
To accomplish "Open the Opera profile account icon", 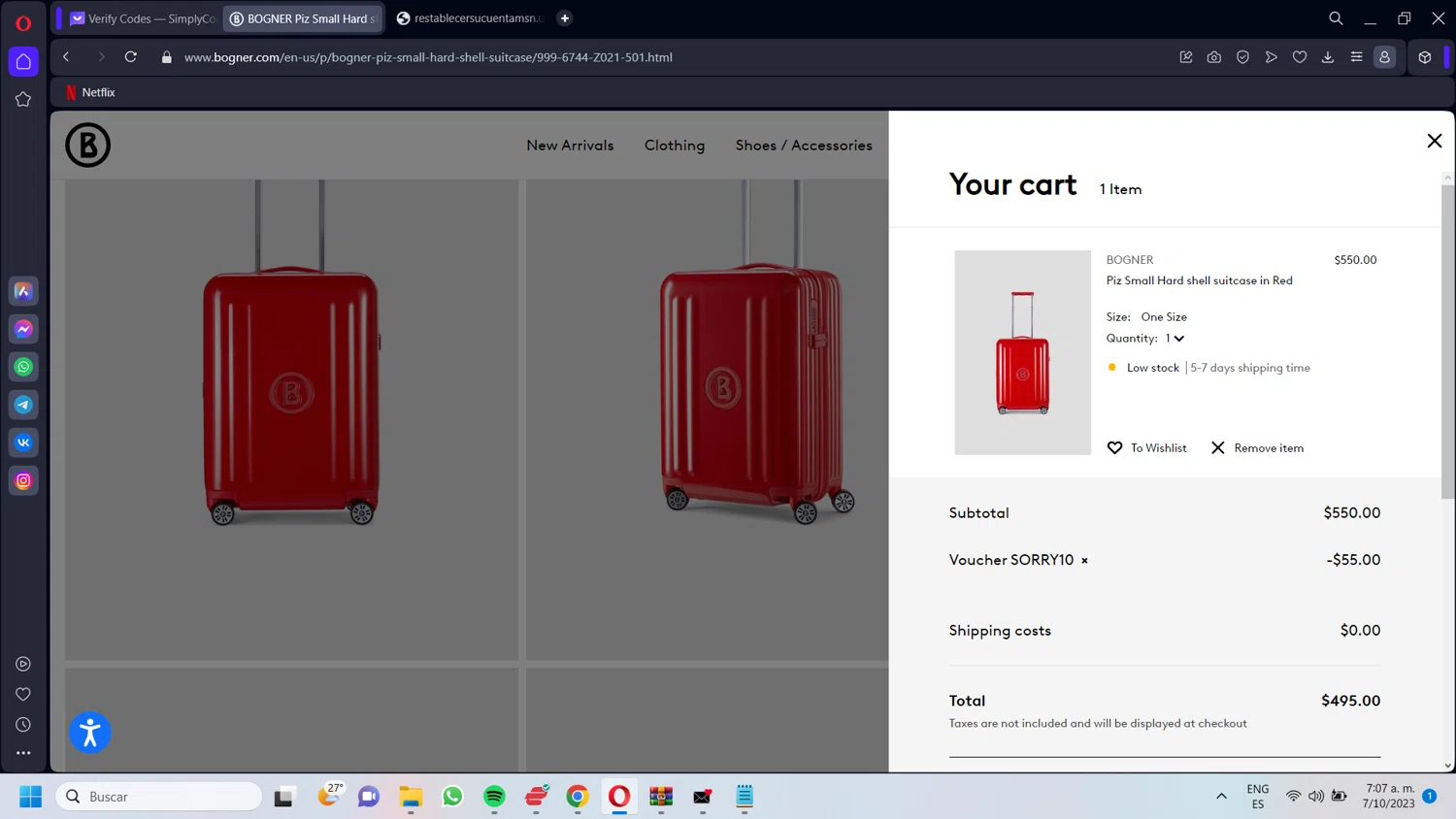I will tap(1385, 57).
